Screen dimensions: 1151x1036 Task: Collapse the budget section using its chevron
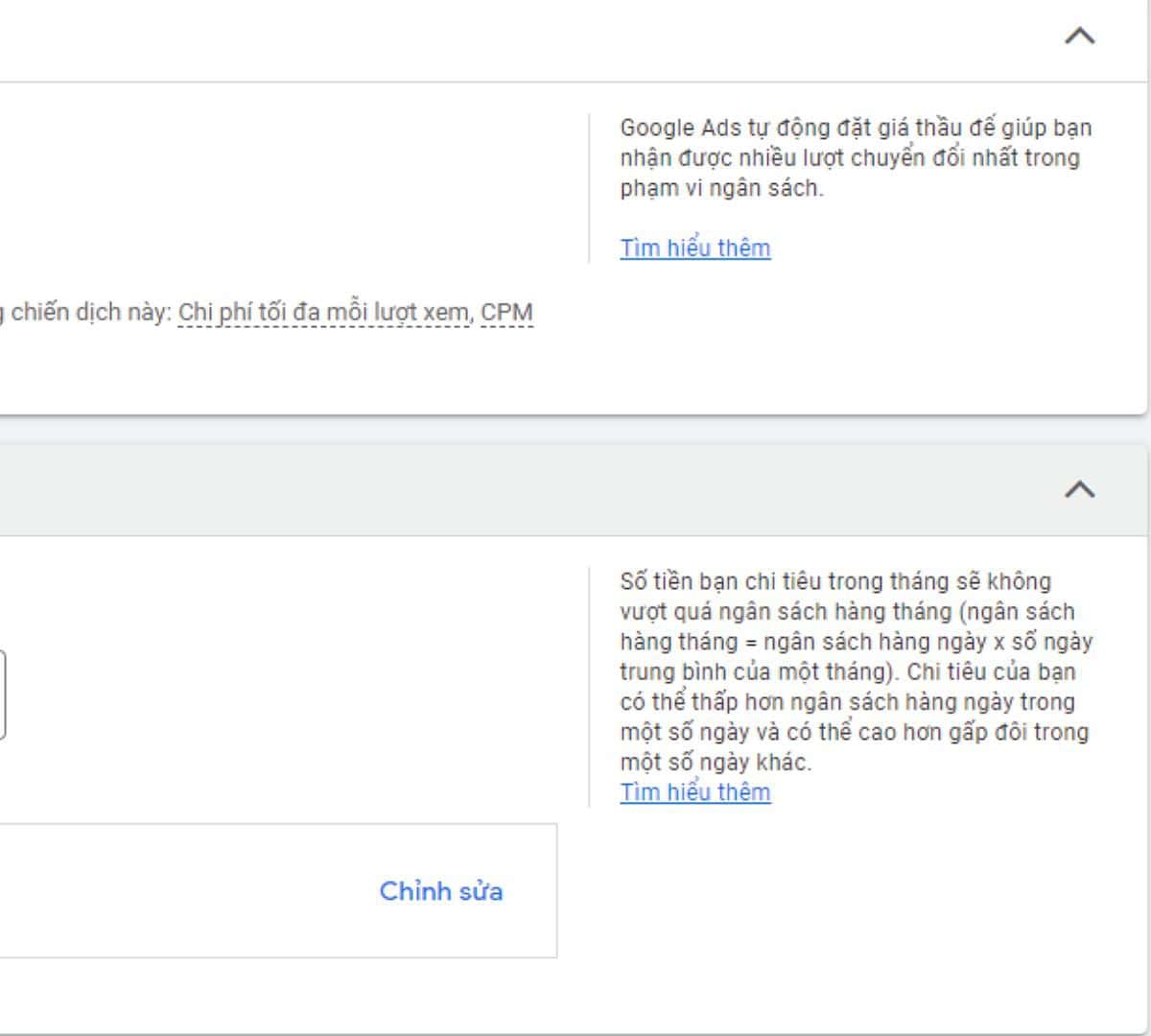[x=1079, y=489]
